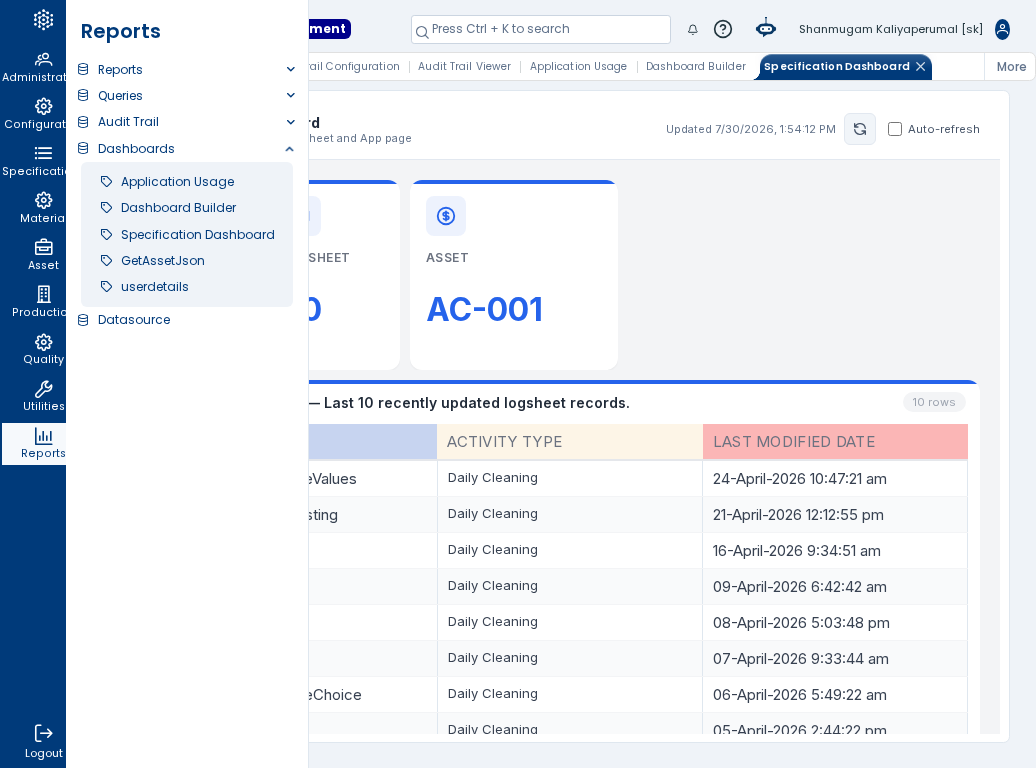Click the 10 rows badge
This screenshot has width=1036, height=768.
934,402
